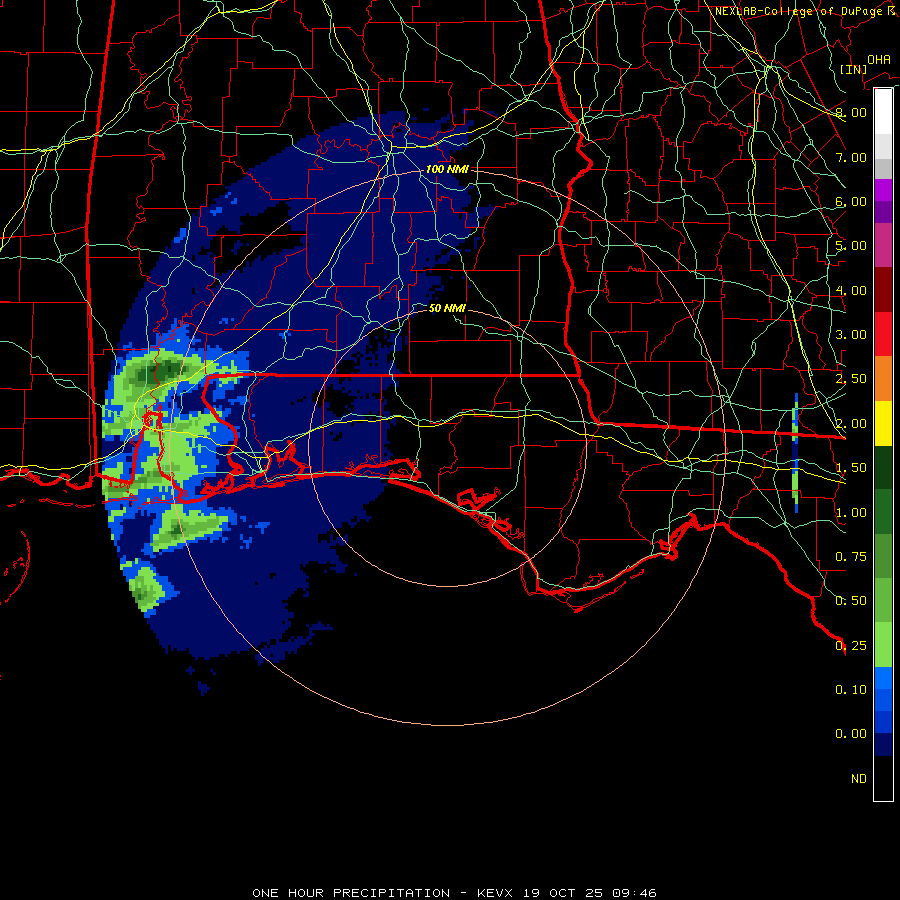Click the 1.50 legend value
This screenshot has width=900, height=900.
(851, 468)
